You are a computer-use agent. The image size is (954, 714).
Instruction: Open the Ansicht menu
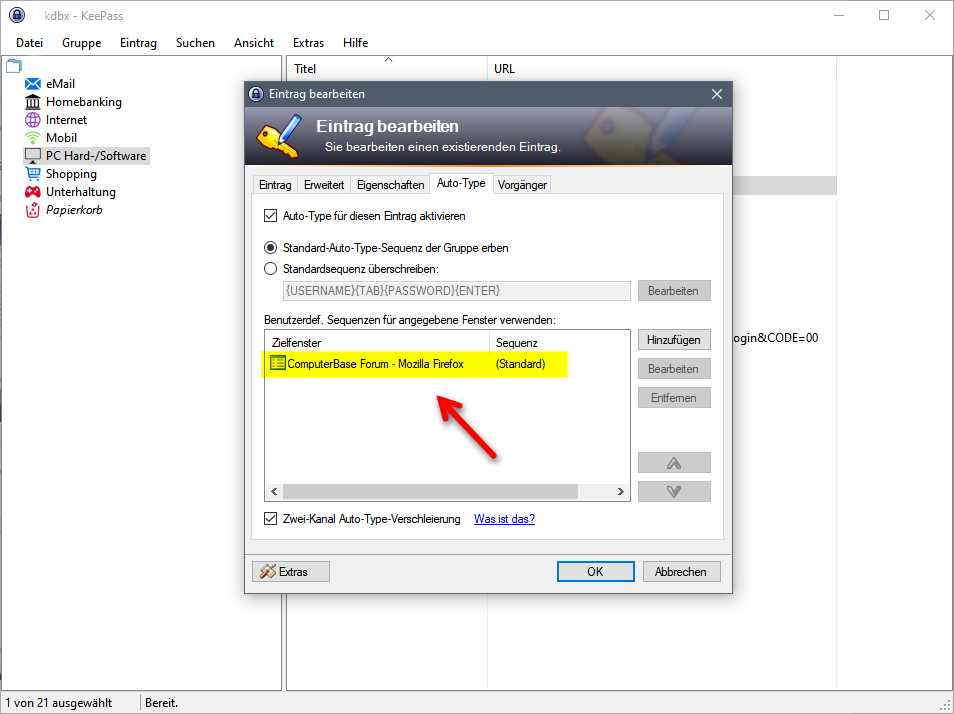(x=254, y=43)
